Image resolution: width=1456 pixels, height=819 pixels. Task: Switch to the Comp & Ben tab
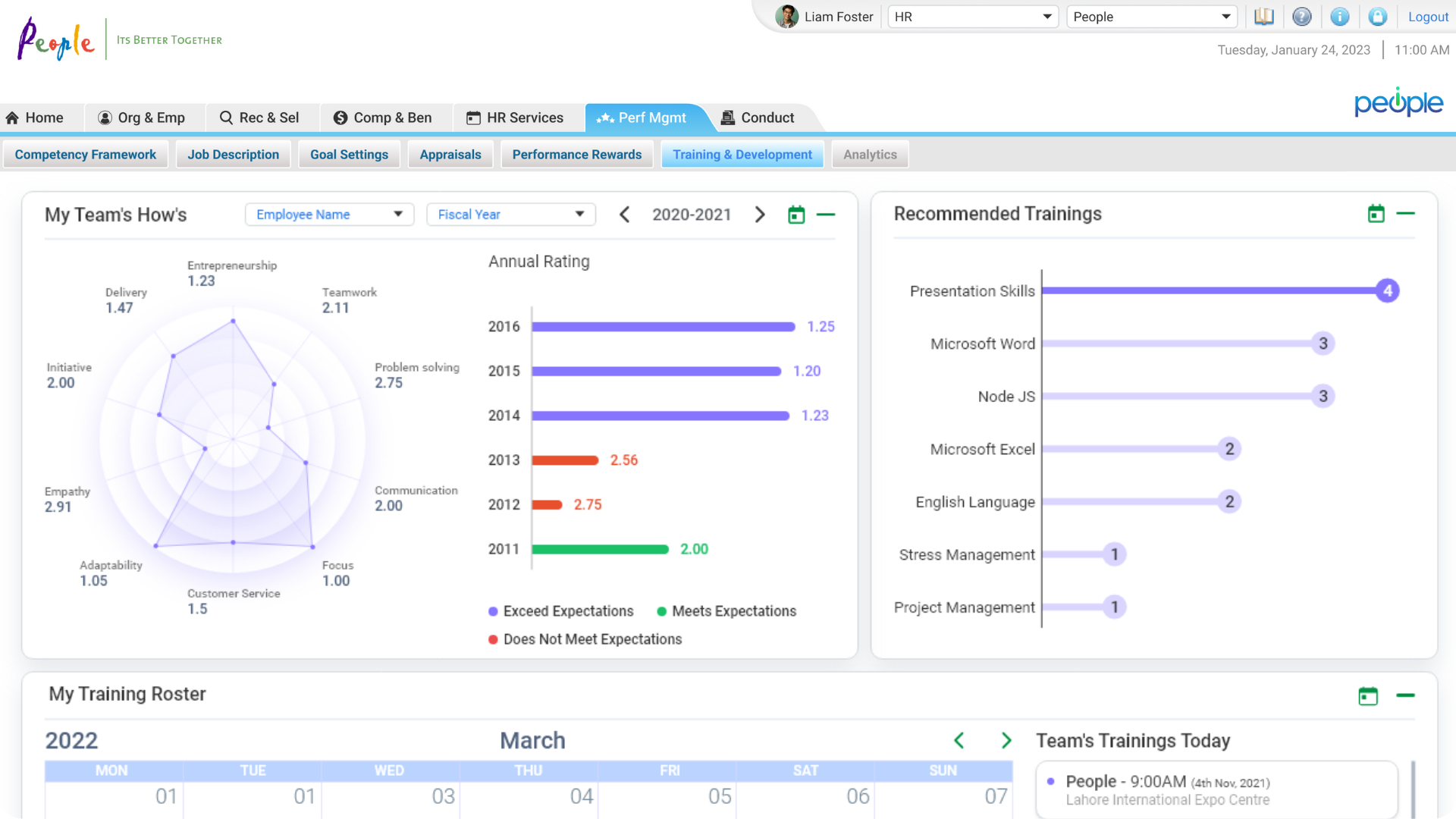383,118
